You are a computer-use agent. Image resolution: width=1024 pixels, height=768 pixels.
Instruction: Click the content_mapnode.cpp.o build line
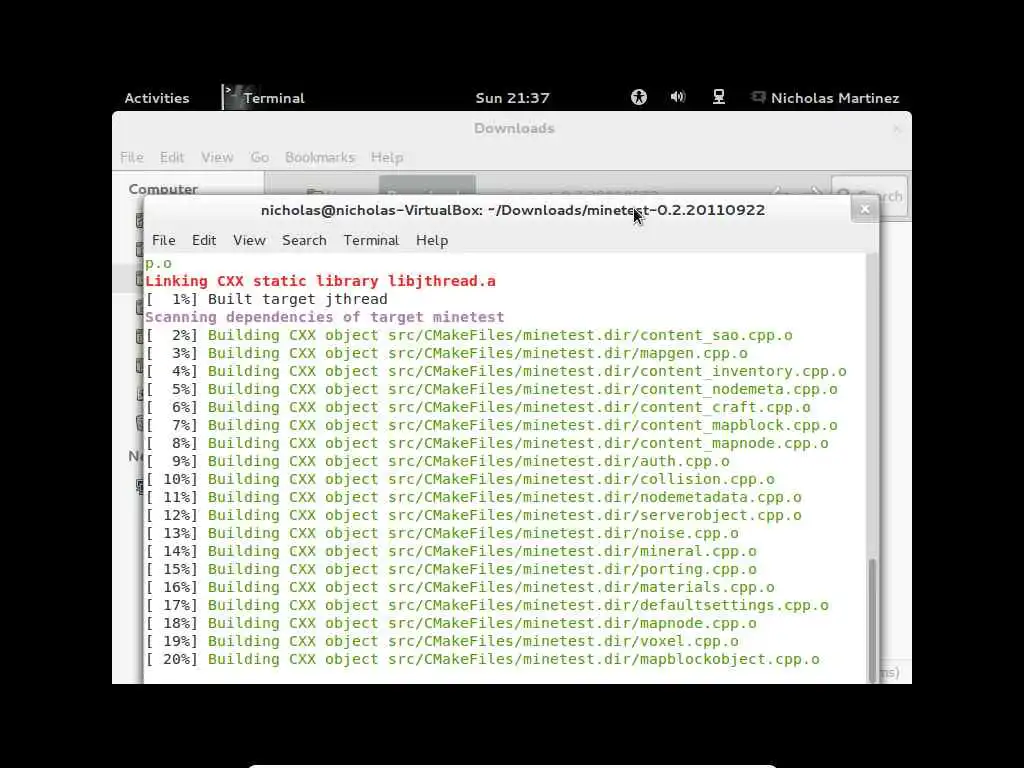click(x=487, y=443)
